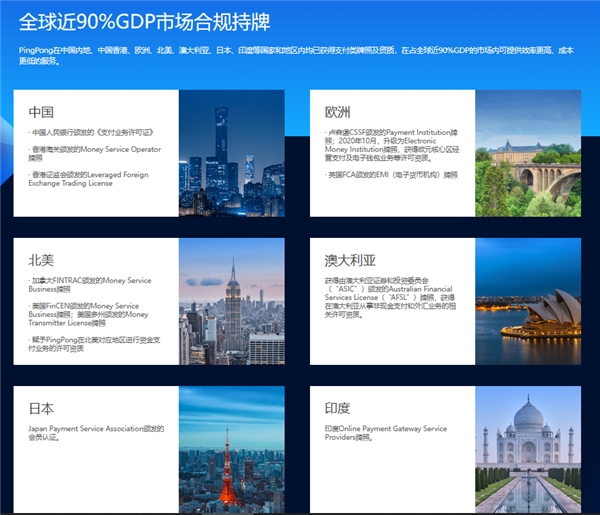This screenshot has width=600, height=515.
Task: Click the Luxembourg bridge photo in 欧洲 card
Action: (527, 154)
